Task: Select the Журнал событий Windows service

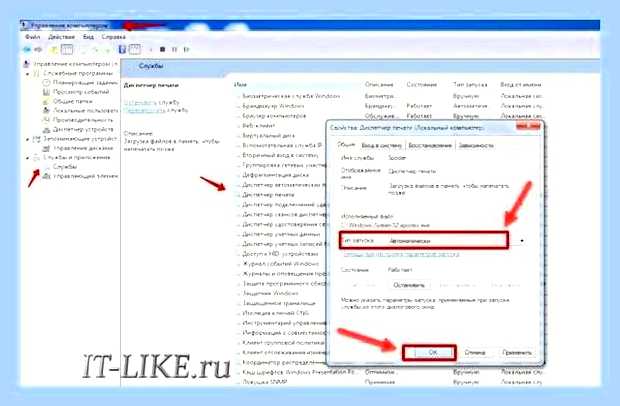Action: pyautogui.click(x=281, y=264)
